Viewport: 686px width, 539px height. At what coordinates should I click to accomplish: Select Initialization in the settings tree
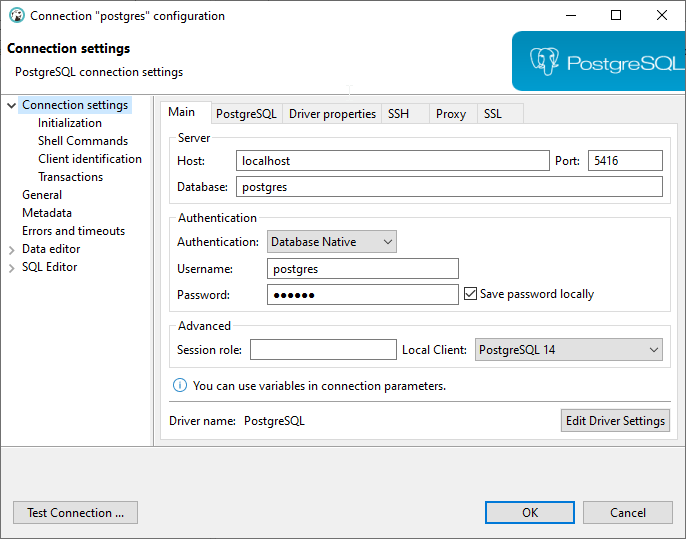pos(70,123)
